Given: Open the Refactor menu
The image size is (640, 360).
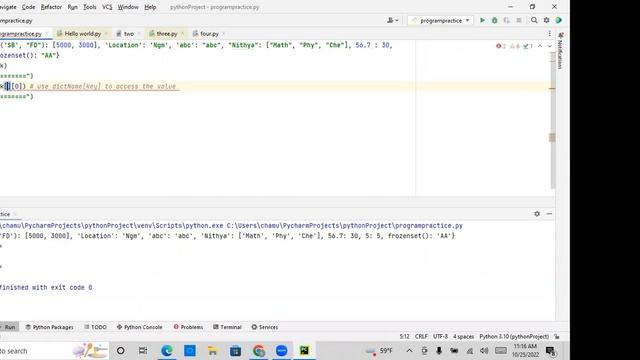Looking at the screenshot, I should [51, 7].
